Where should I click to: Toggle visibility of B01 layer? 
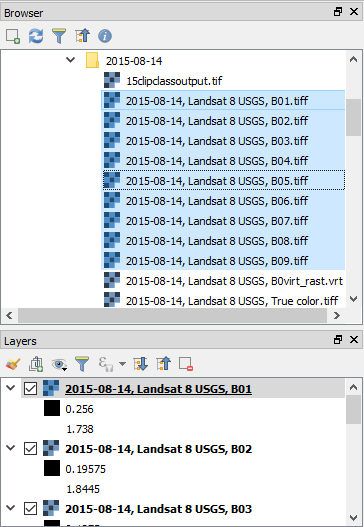(x=31, y=389)
